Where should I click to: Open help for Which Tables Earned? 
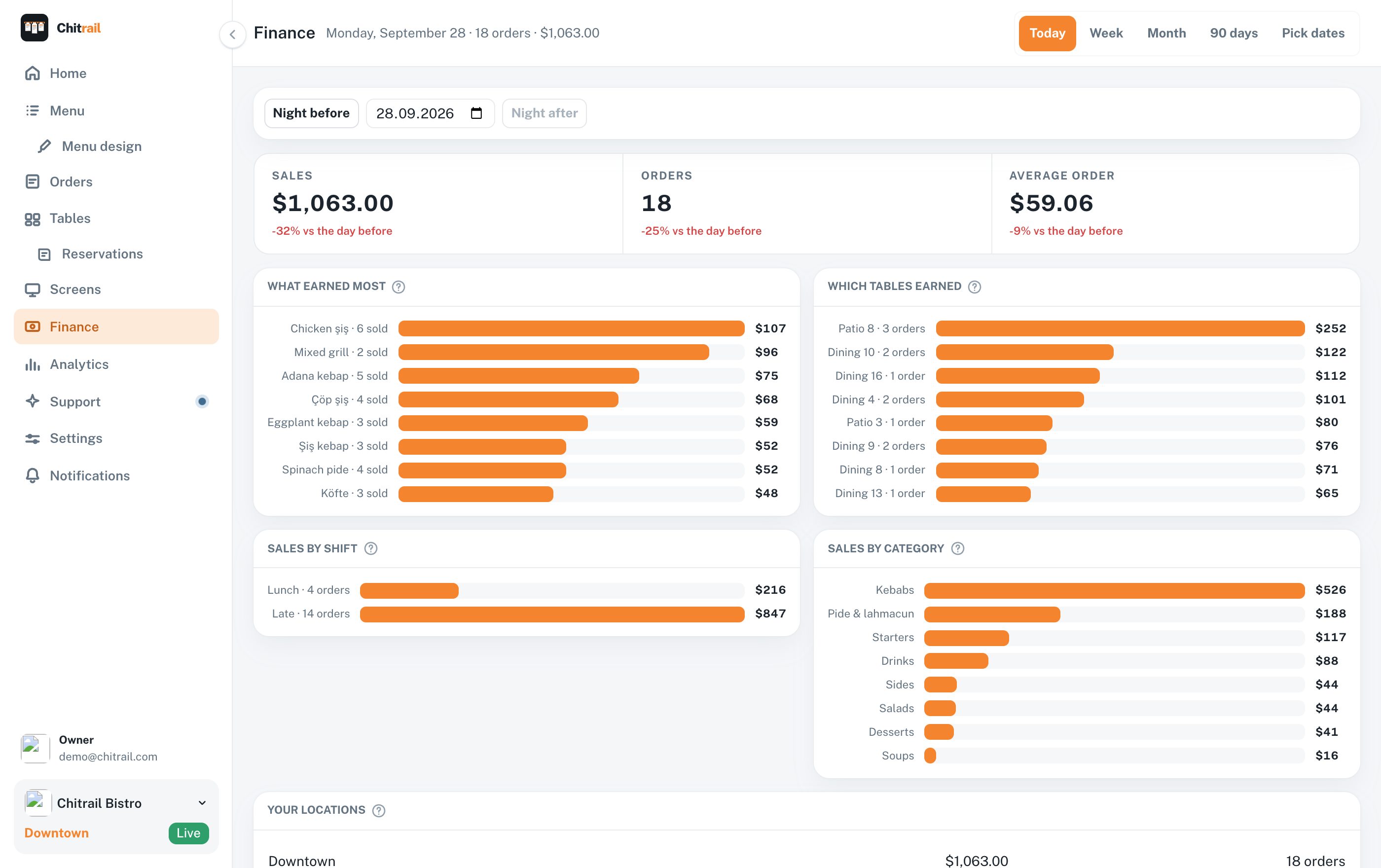click(975, 287)
